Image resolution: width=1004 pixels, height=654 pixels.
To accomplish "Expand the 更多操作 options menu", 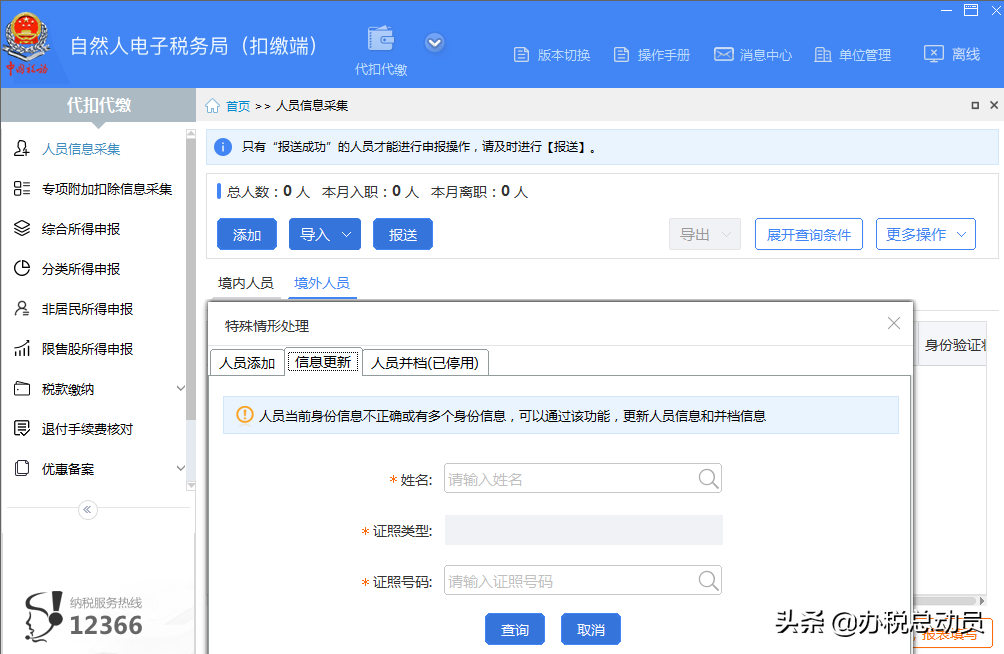I will pos(924,233).
